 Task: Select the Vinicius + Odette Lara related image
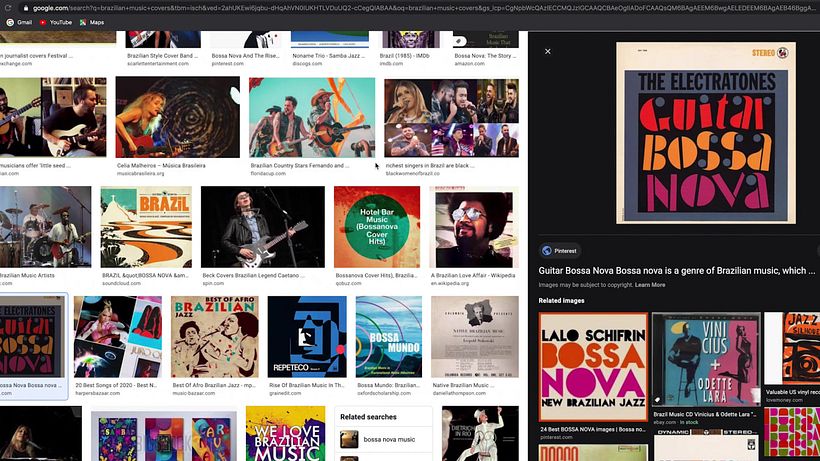(x=706, y=359)
